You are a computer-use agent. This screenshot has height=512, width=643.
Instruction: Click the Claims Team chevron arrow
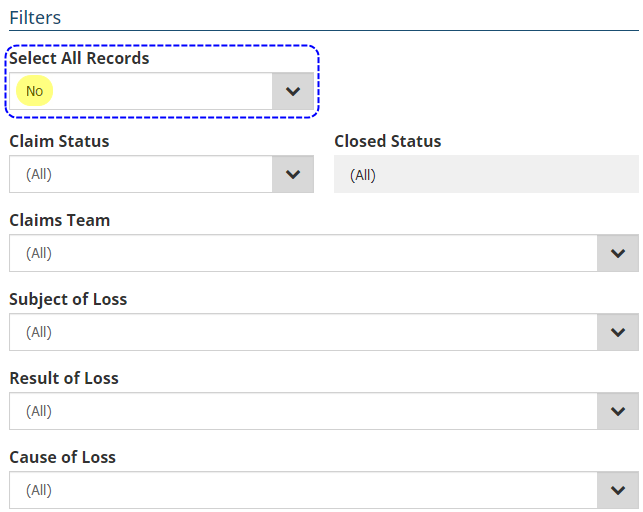618,253
